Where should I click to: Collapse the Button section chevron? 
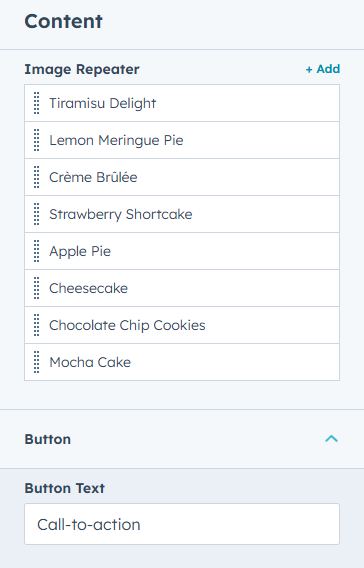[331, 439]
